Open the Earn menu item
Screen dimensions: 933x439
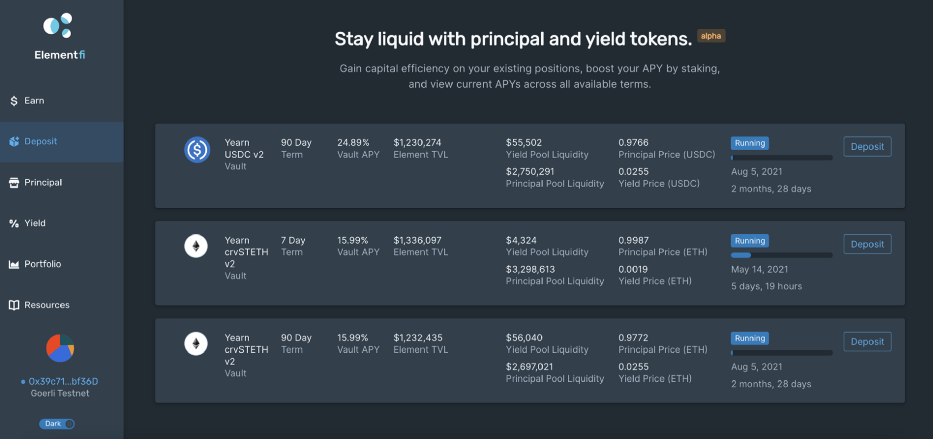[34, 101]
